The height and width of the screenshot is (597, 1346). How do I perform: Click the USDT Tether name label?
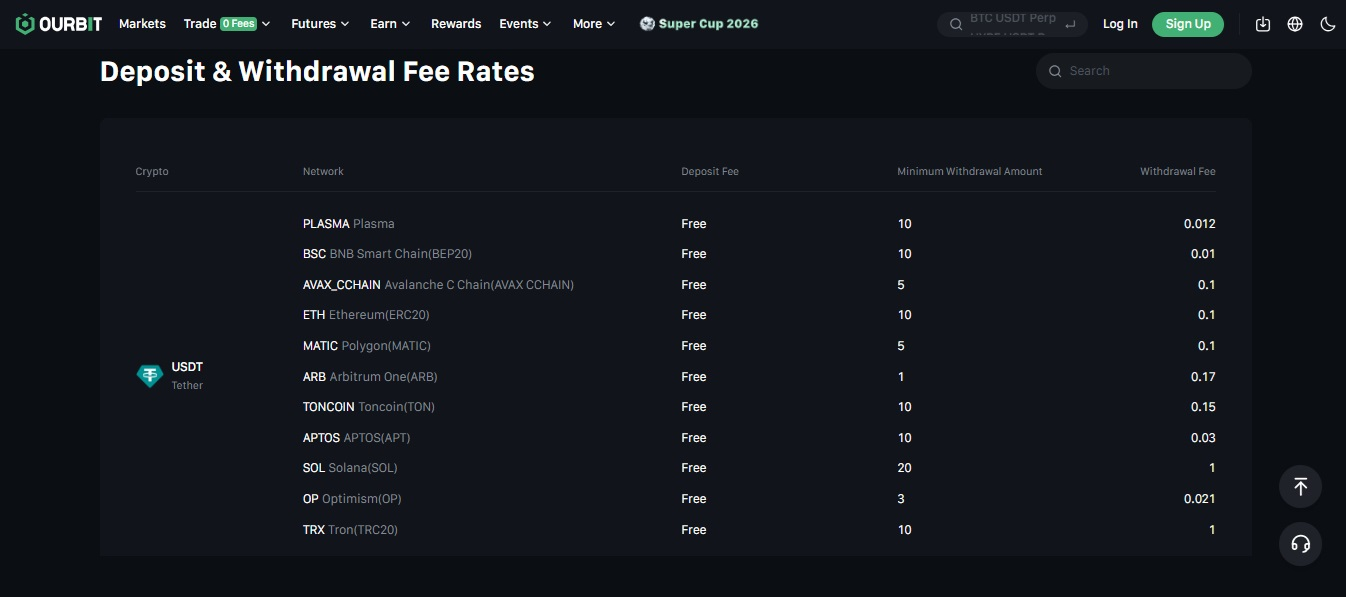[x=187, y=376]
